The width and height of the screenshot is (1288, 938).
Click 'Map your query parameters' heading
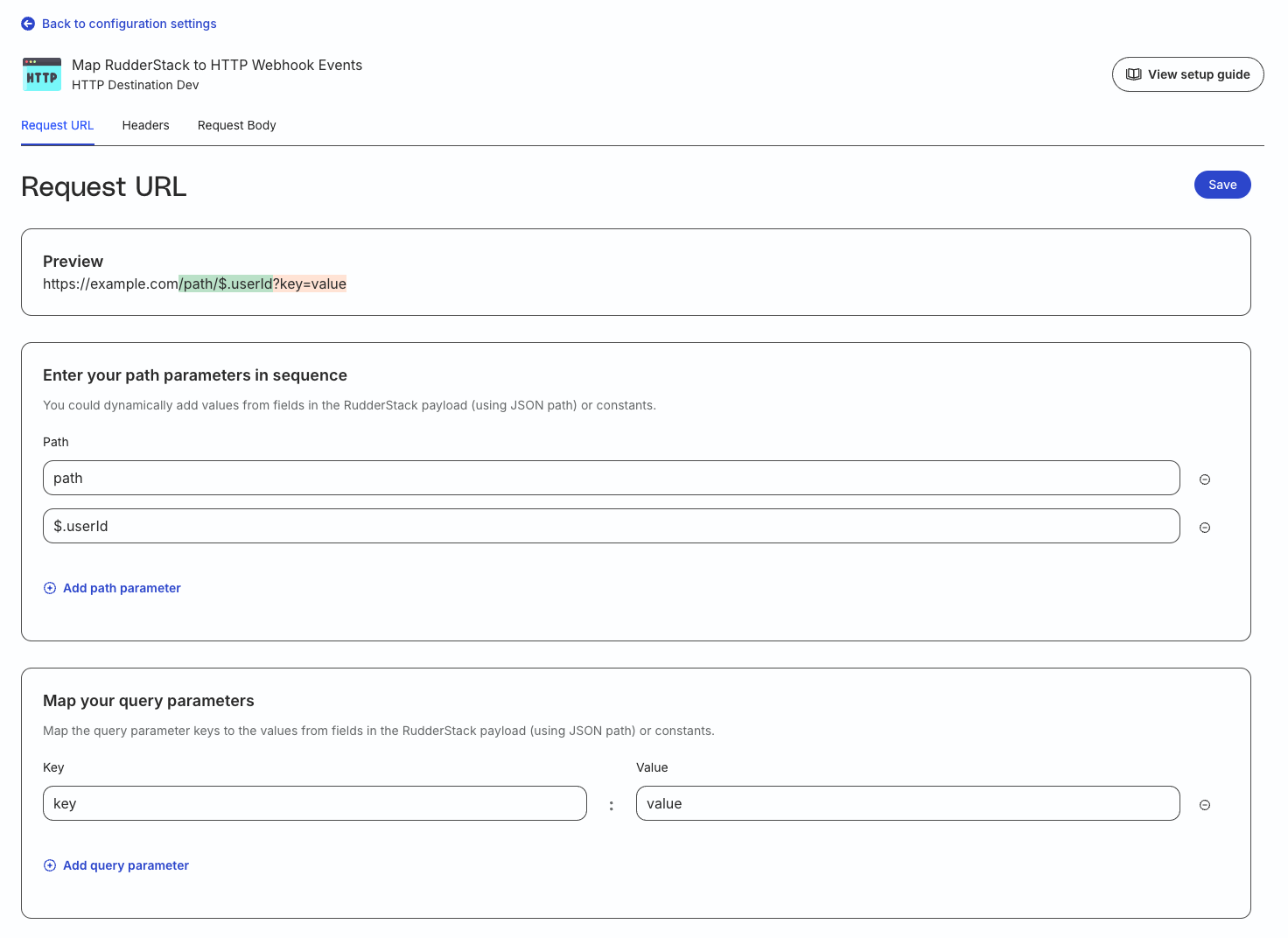pyautogui.click(x=149, y=701)
